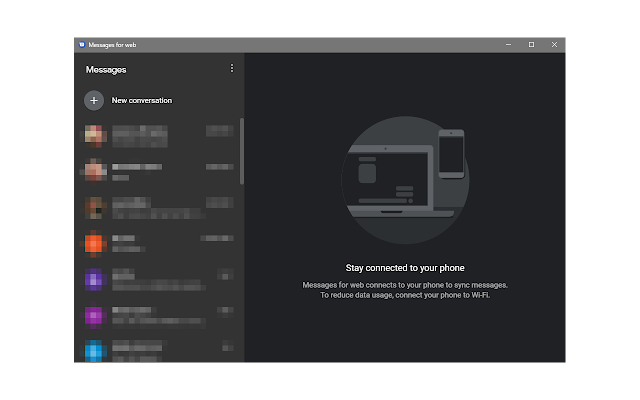Click the laptop and phone illustration
The height and width of the screenshot is (400, 640).
click(x=405, y=180)
